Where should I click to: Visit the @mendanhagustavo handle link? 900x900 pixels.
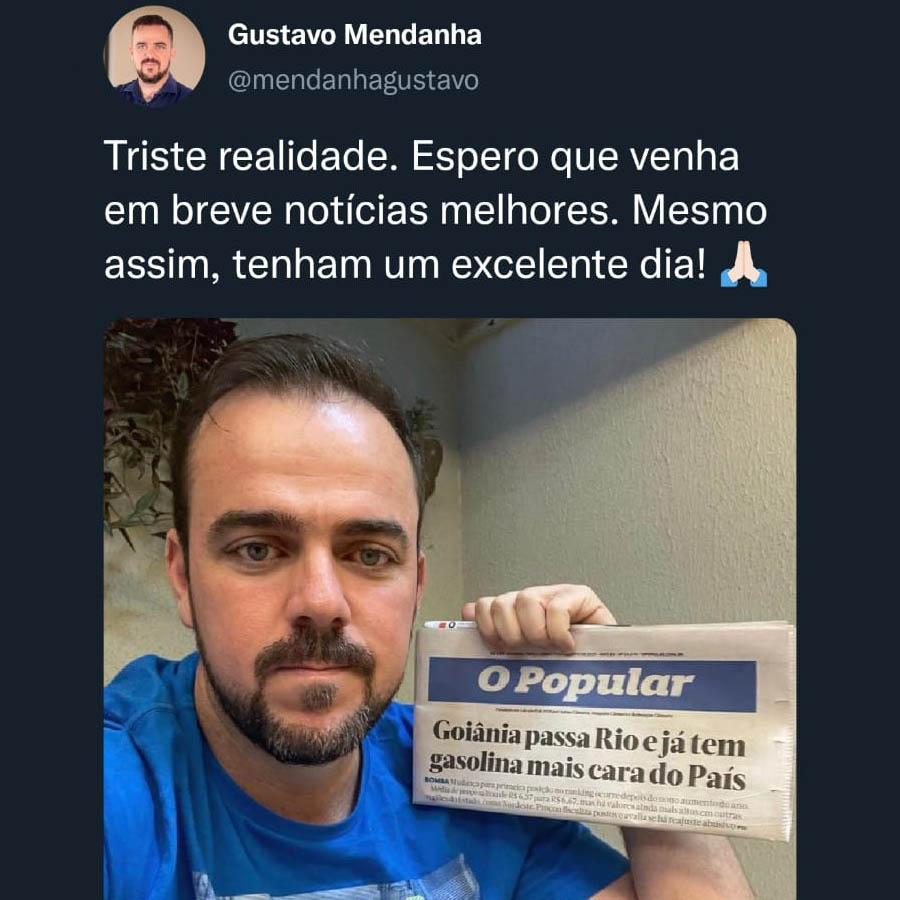click(353, 80)
